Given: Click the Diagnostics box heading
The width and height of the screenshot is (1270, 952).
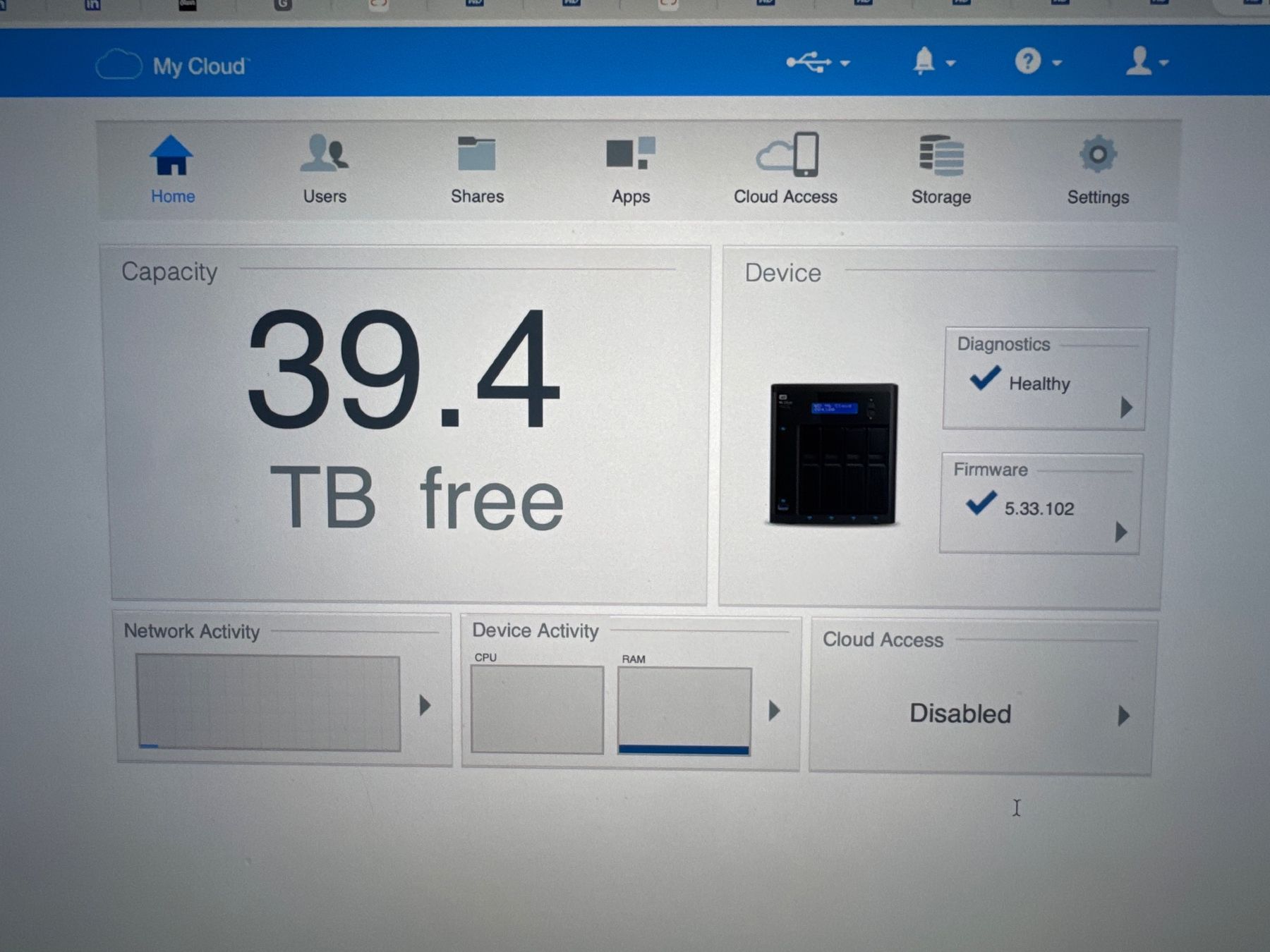Looking at the screenshot, I should coord(1003,344).
